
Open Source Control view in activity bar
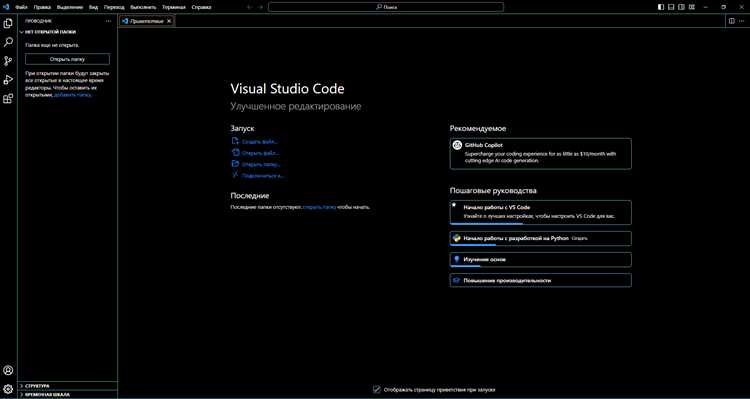click(8, 61)
